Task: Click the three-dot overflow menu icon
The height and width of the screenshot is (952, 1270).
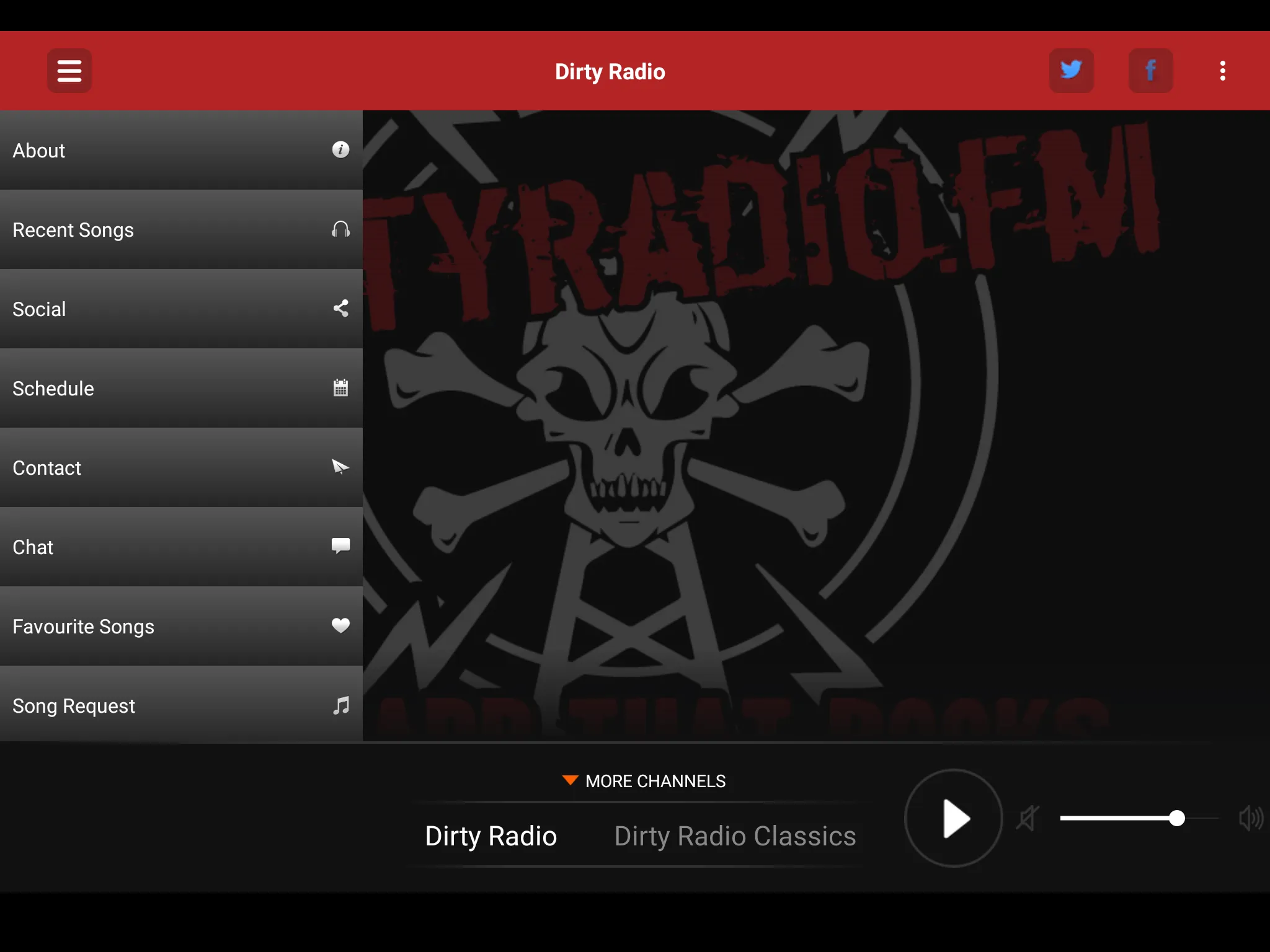Action: pos(1223,70)
